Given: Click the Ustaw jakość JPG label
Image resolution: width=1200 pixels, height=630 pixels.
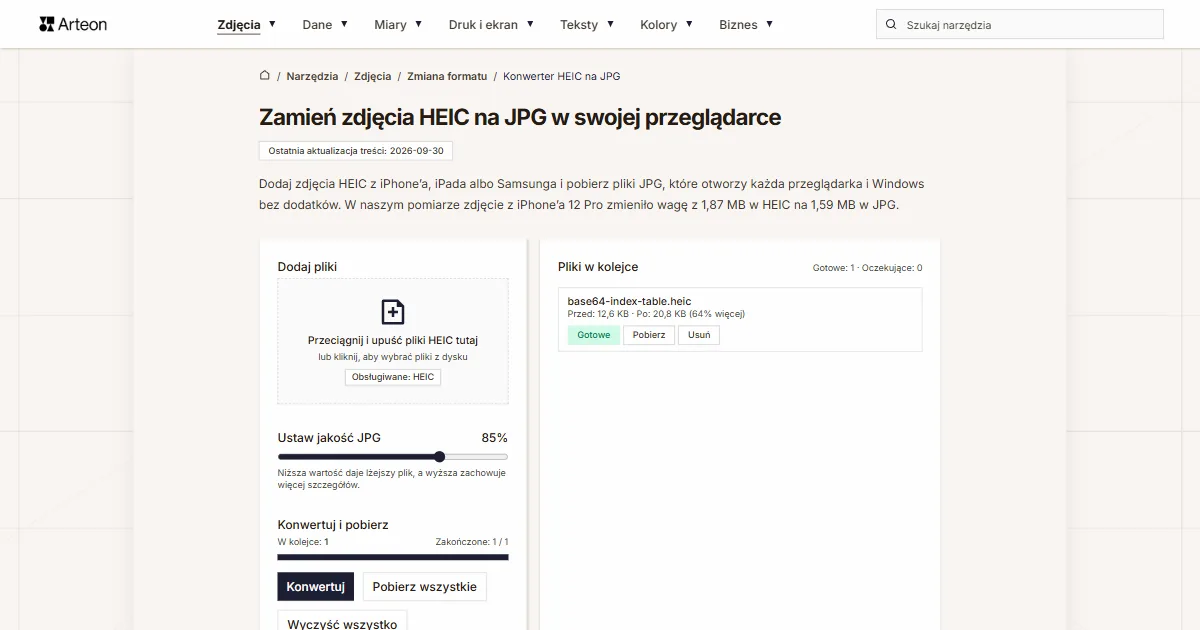Looking at the screenshot, I should pyautogui.click(x=329, y=438).
